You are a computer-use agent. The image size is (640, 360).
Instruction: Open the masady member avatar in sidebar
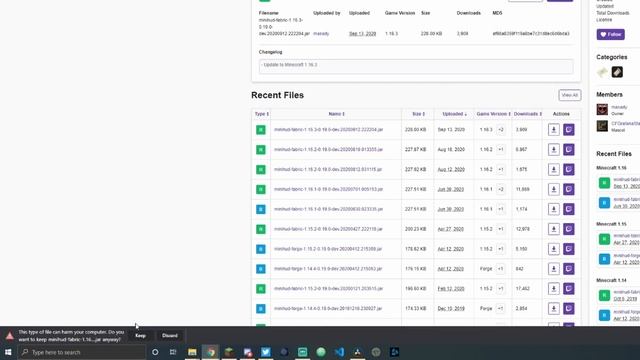pyautogui.click(x=602, y=109)
